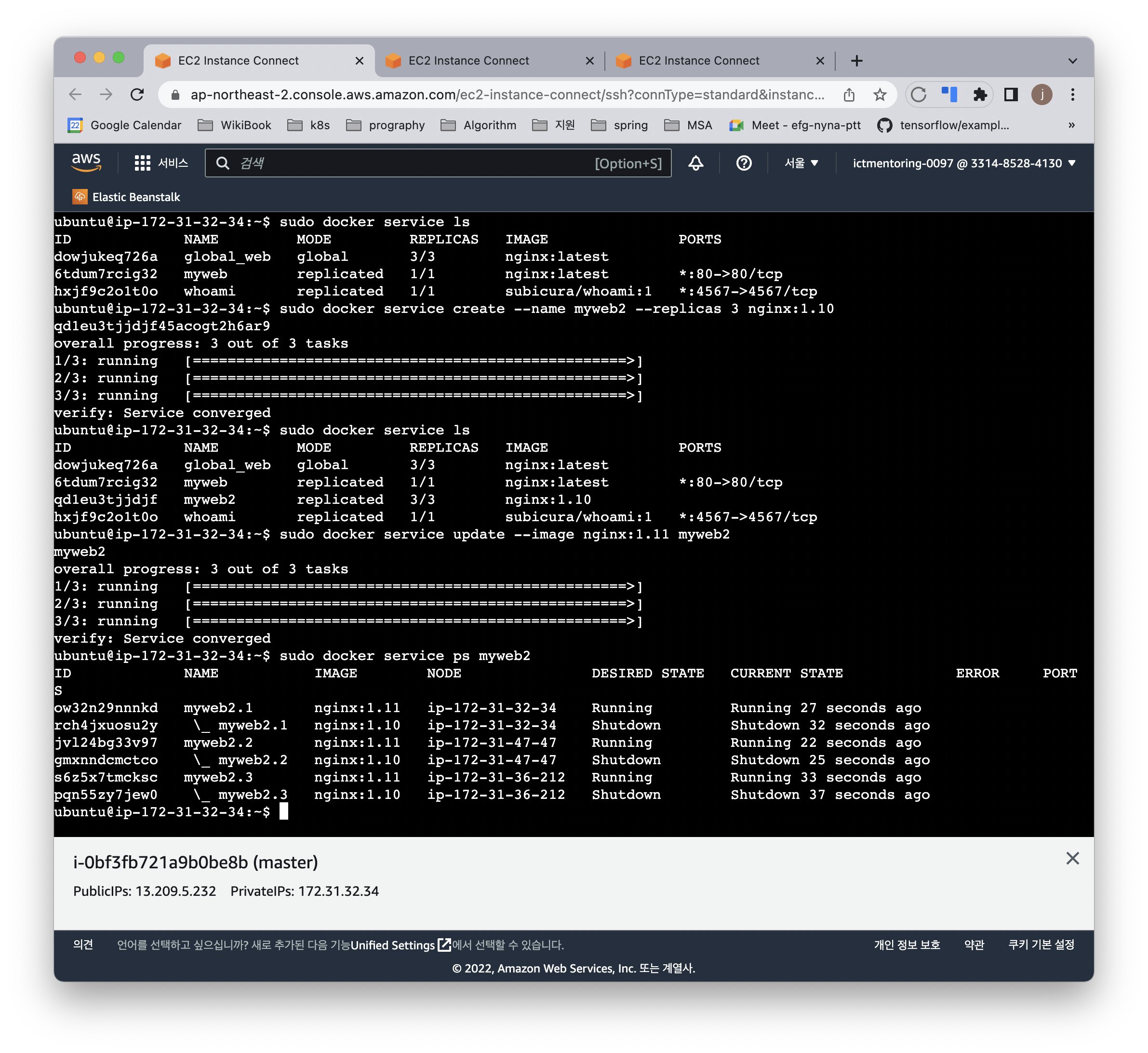Switch to the second EC2 Instance Connect tab
This screenshot has width=1148, height=1053.
(468, 61)
